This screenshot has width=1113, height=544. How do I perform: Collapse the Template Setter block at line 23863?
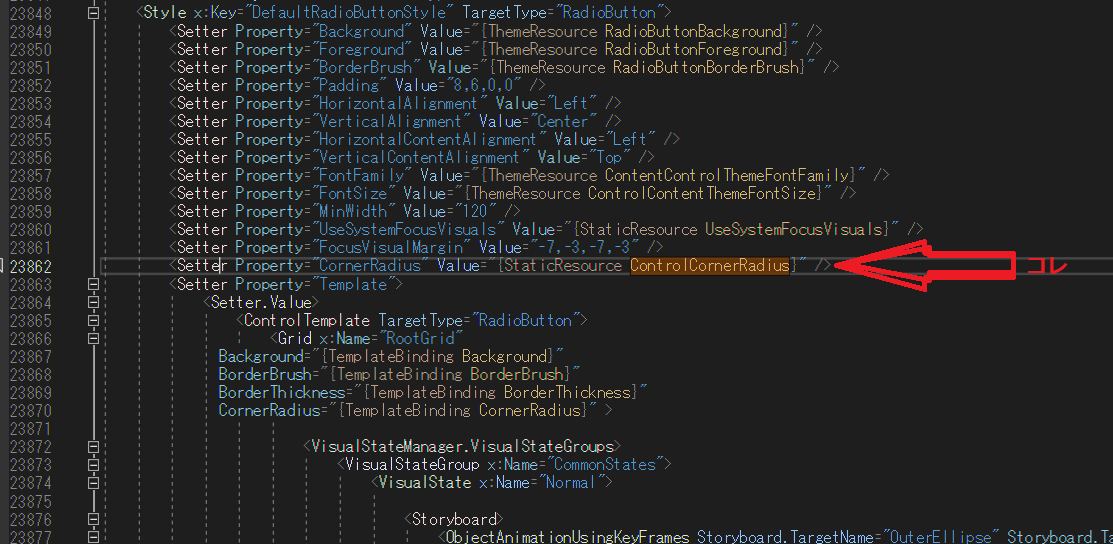tap(92, 284)
